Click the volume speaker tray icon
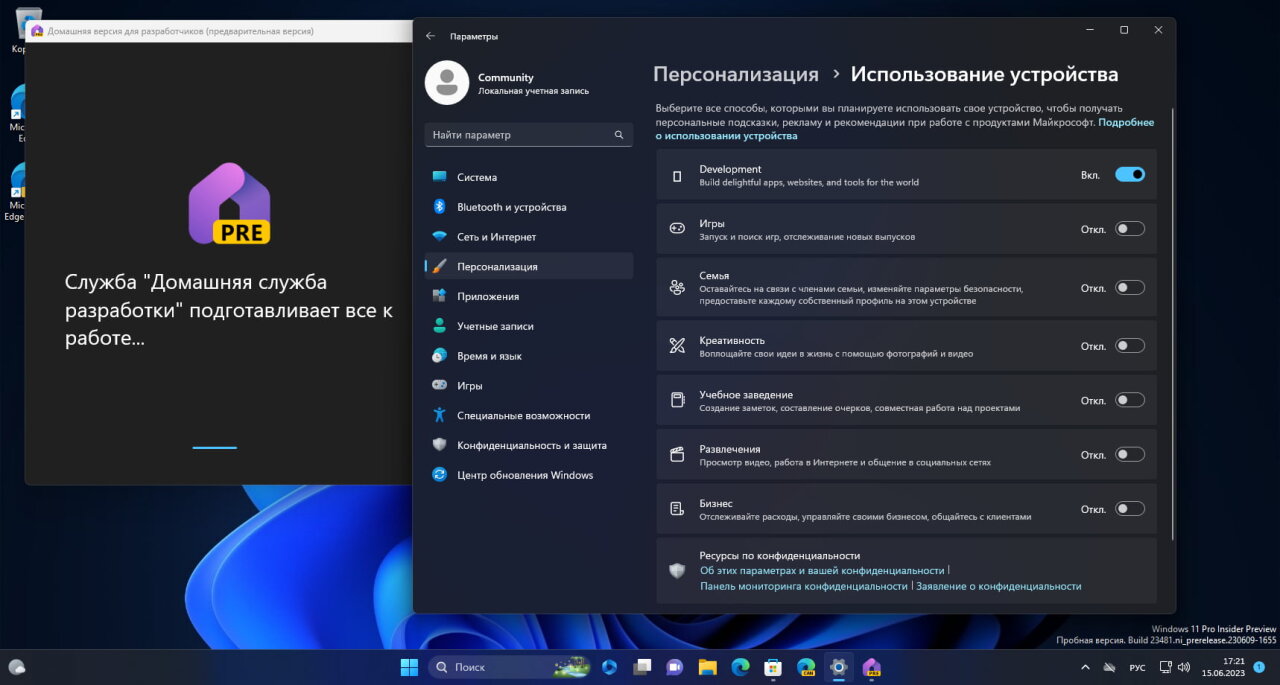This screenshot has width=1280, height=685. click(1183, 667)
